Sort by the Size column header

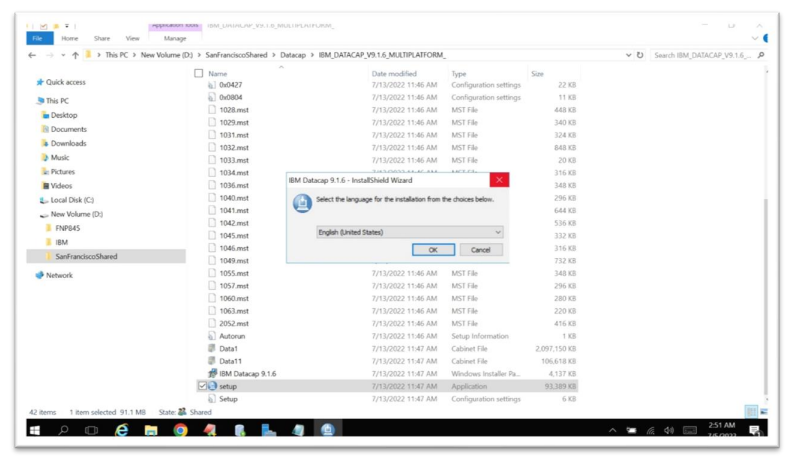[537, 73]
